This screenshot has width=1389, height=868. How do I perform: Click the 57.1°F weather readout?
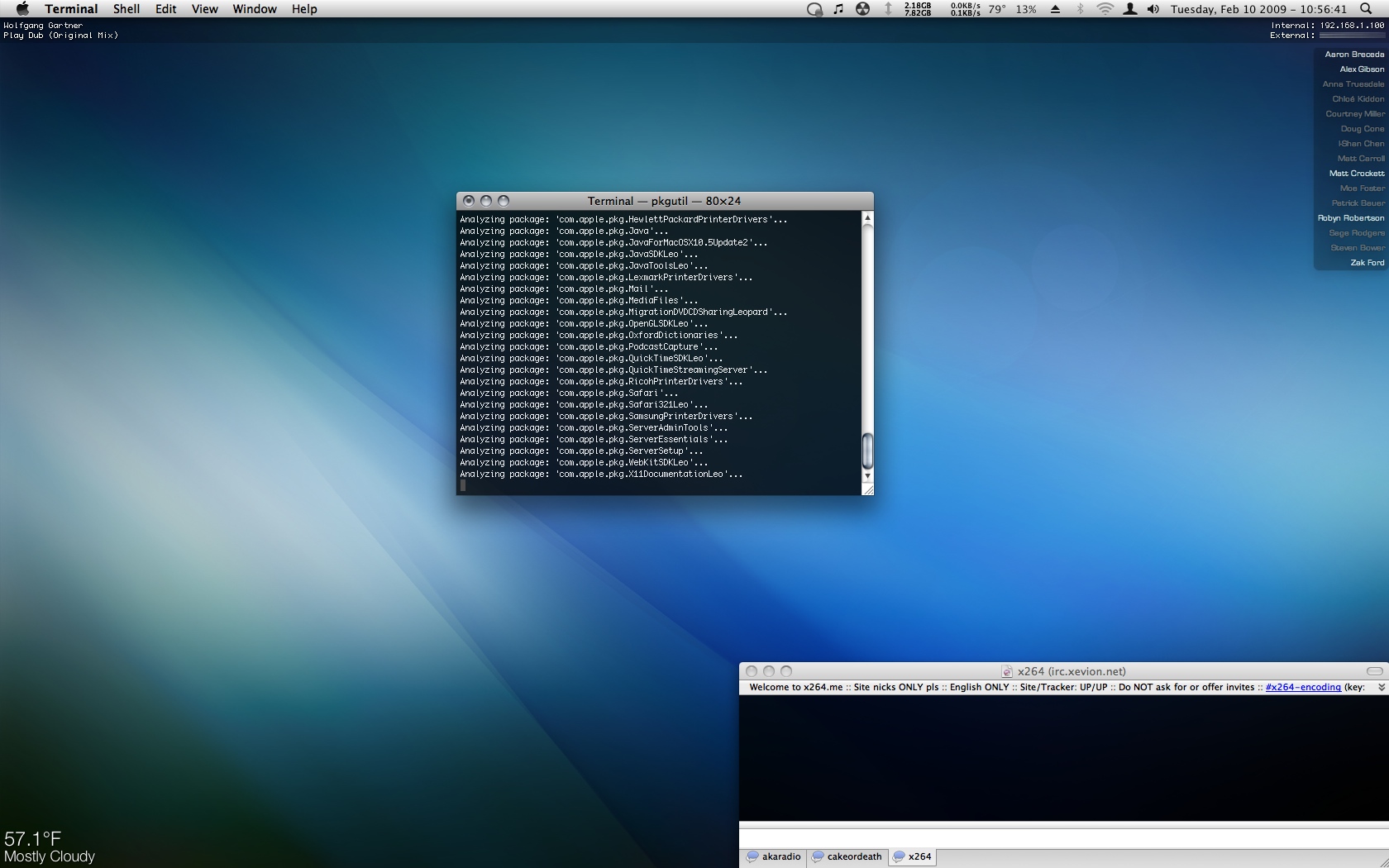pyautogui.click(x=33, y=839)
